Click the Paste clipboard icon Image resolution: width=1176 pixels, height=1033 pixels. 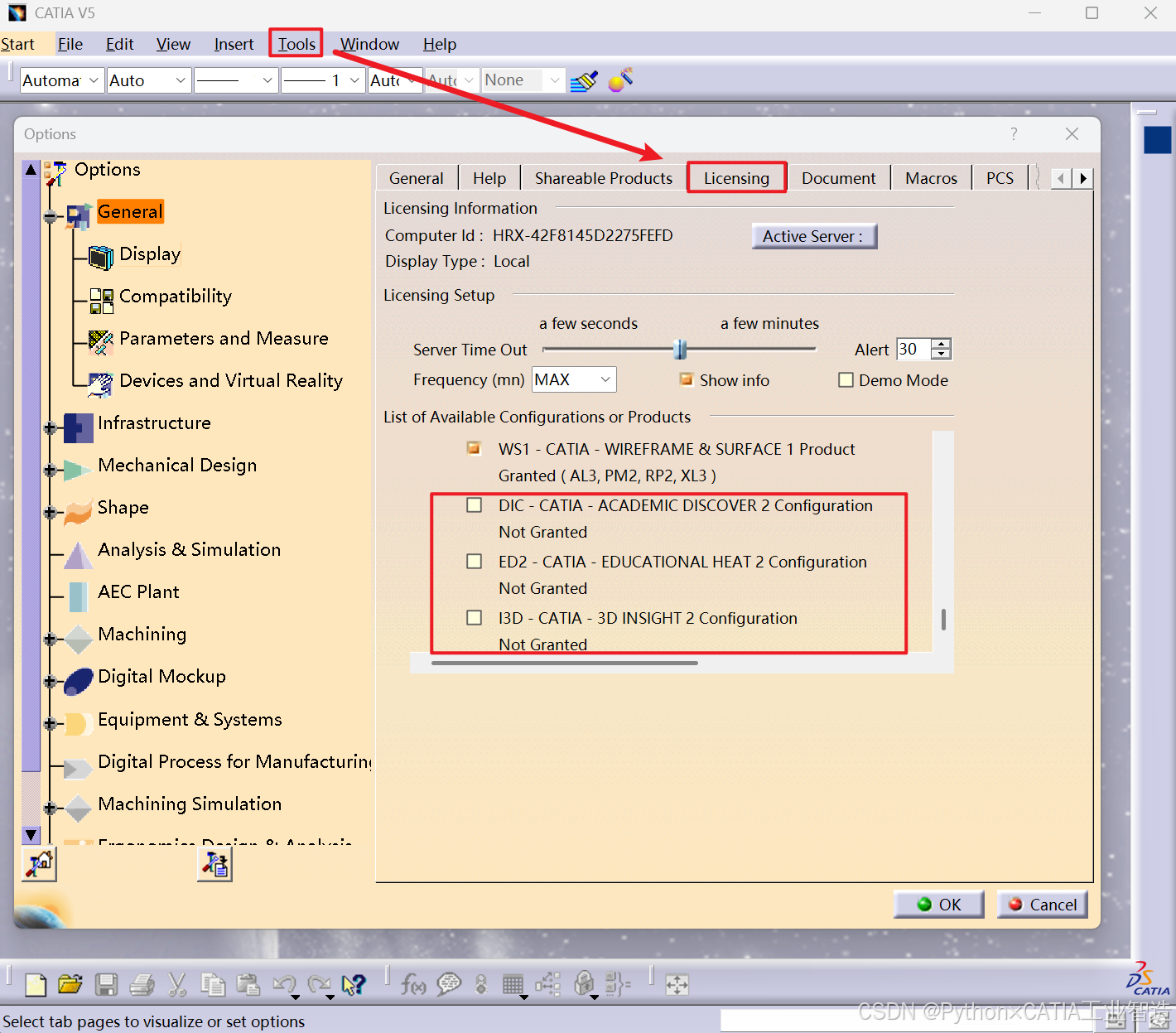248,984
